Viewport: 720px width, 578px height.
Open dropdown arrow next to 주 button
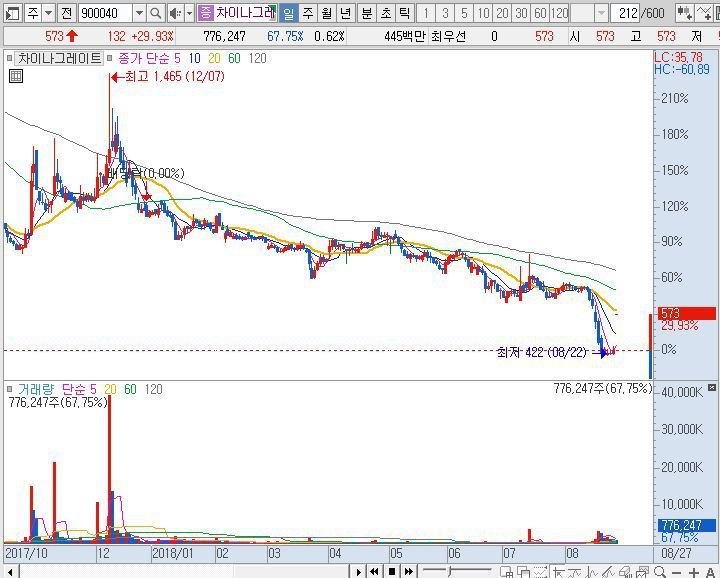pyautogui.click(x=49, y=13)
